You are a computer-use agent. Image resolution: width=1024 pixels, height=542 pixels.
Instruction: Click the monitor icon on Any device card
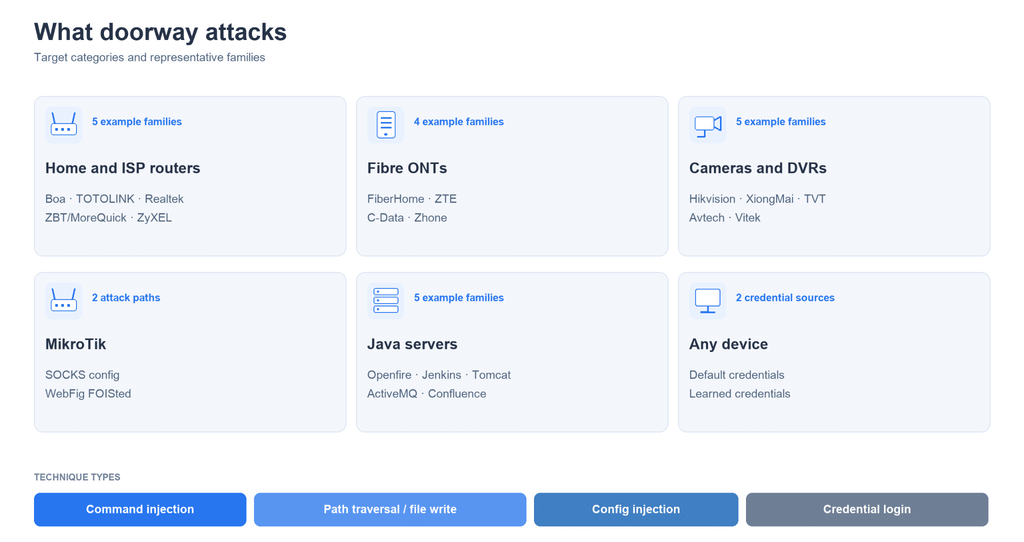point(708,300)
